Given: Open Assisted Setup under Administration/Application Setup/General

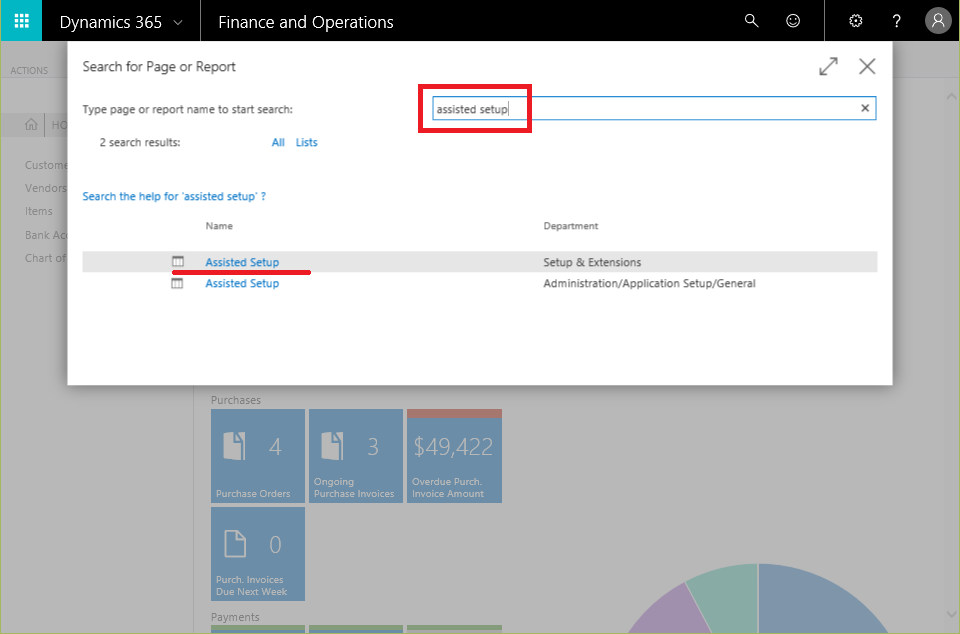Looking at the screenshot, I should [x=242, y=283].
